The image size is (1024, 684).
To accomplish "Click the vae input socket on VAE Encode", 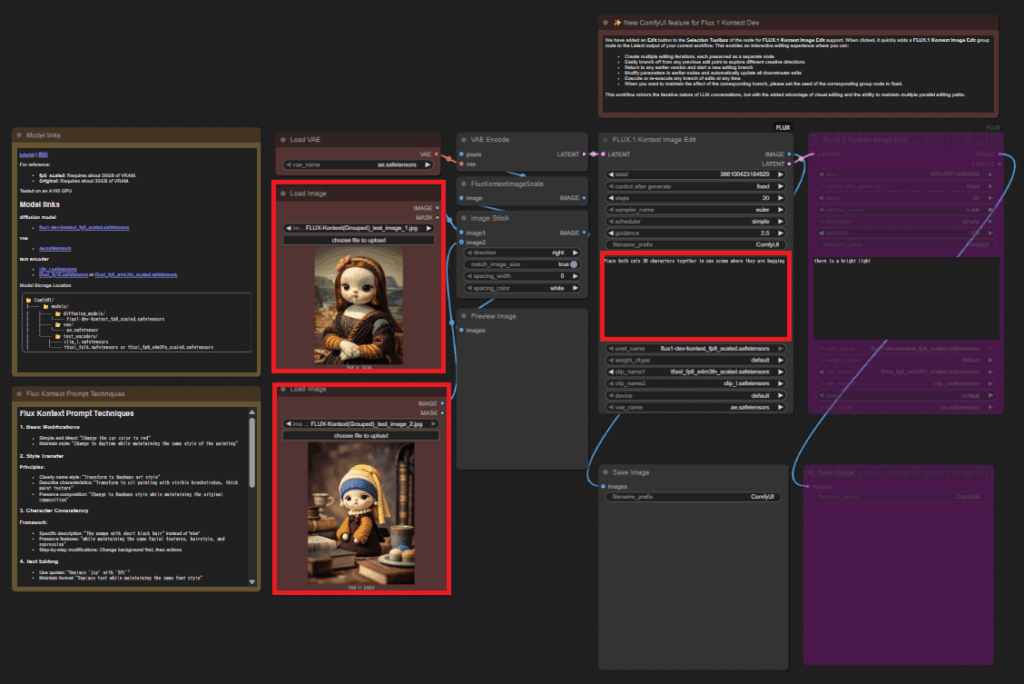I will 462,164.
